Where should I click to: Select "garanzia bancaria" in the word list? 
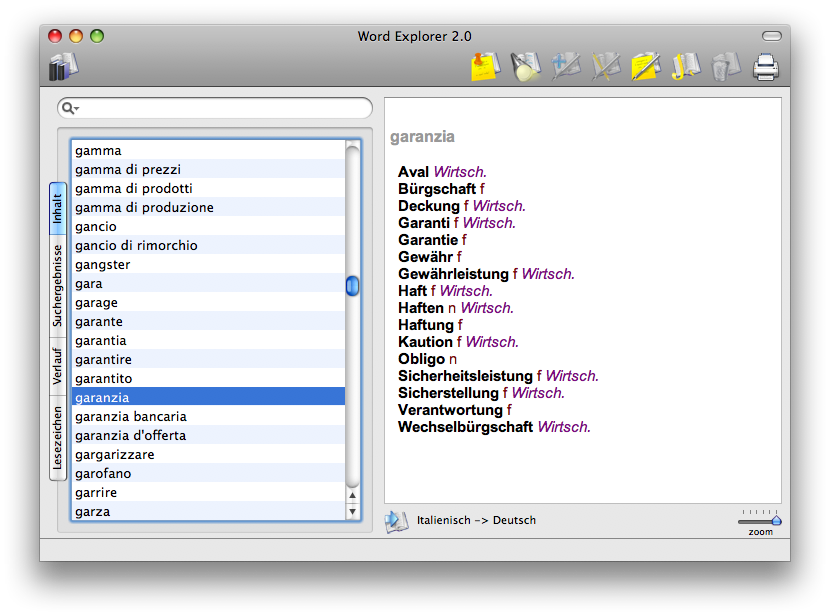pos(130,416)
